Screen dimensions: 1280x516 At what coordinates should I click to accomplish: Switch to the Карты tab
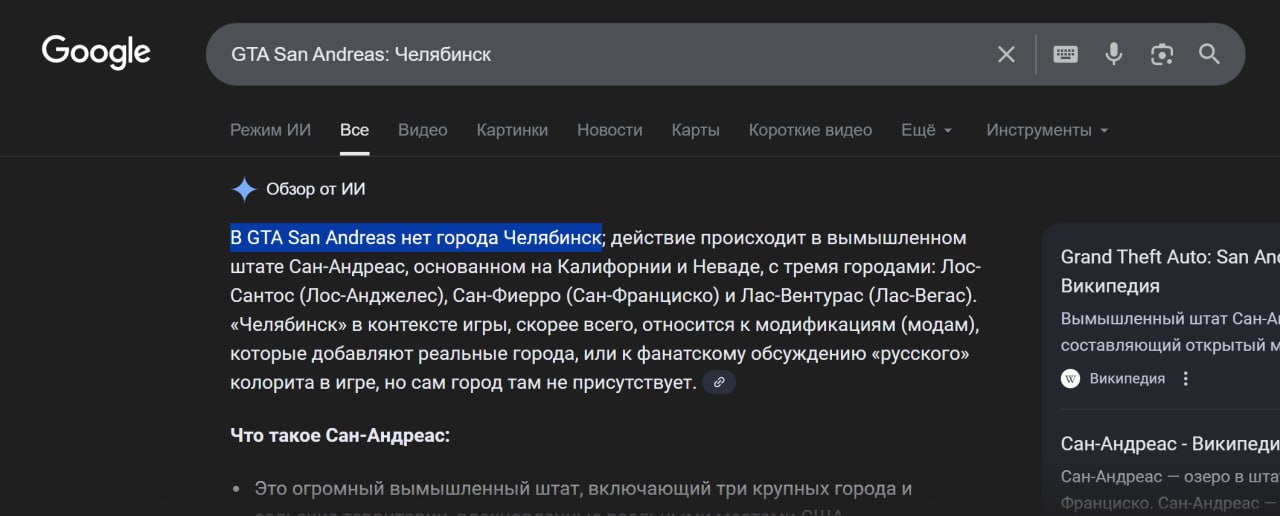pos(695,130)
